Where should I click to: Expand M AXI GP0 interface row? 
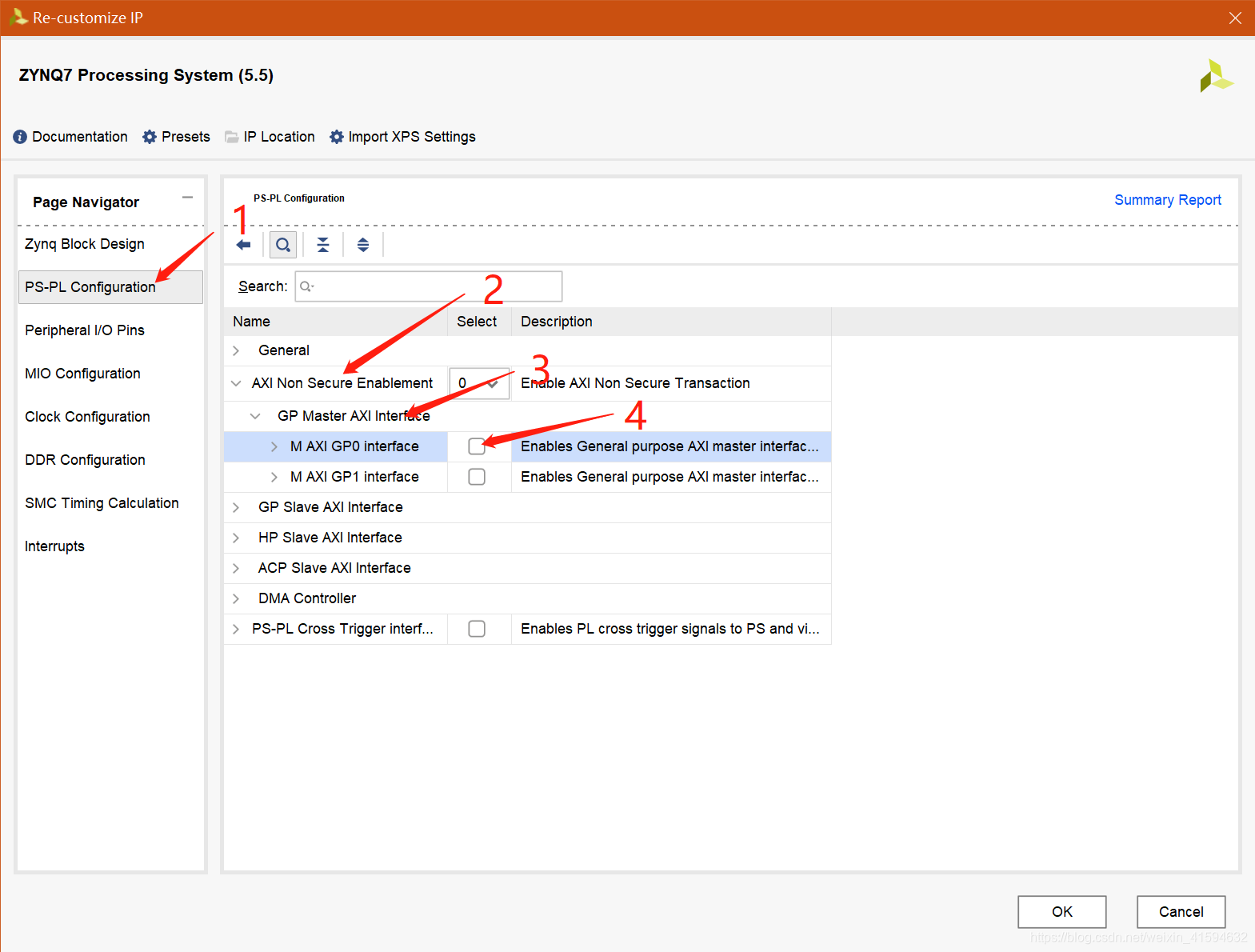tap(274, 446)
